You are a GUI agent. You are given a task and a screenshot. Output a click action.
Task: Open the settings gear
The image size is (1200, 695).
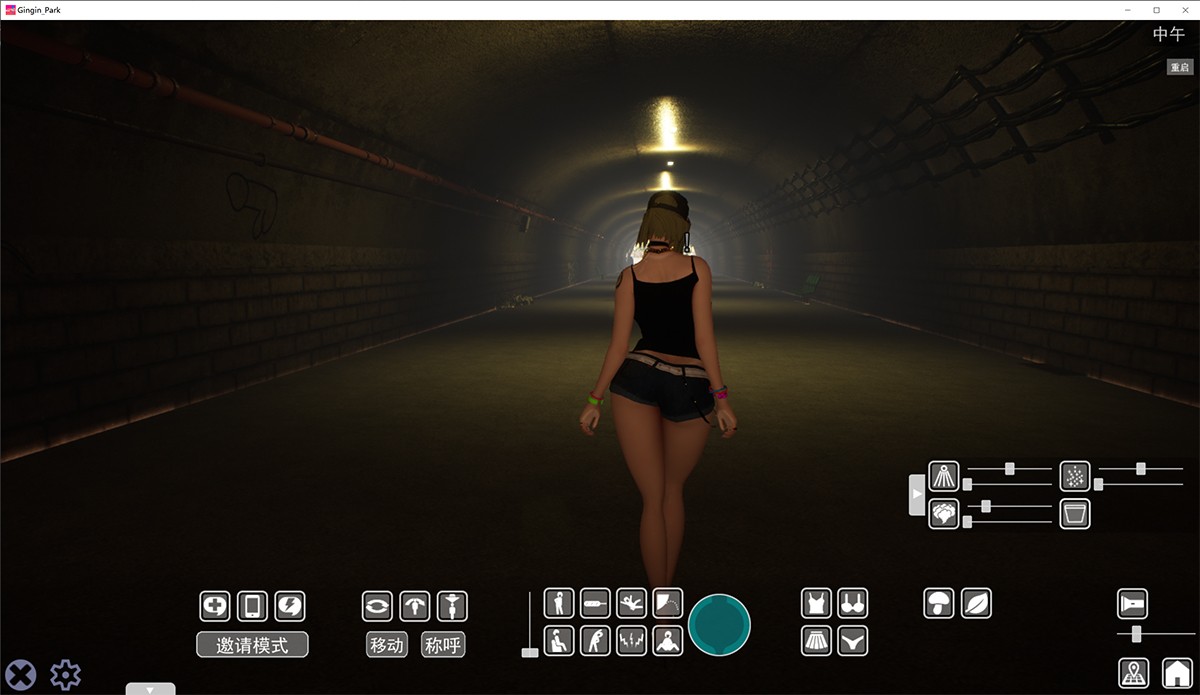tap(66, 674)
